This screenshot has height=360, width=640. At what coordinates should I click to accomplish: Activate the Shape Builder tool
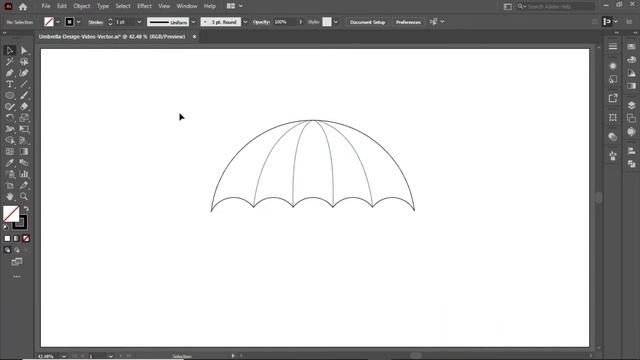coord(10,140)
